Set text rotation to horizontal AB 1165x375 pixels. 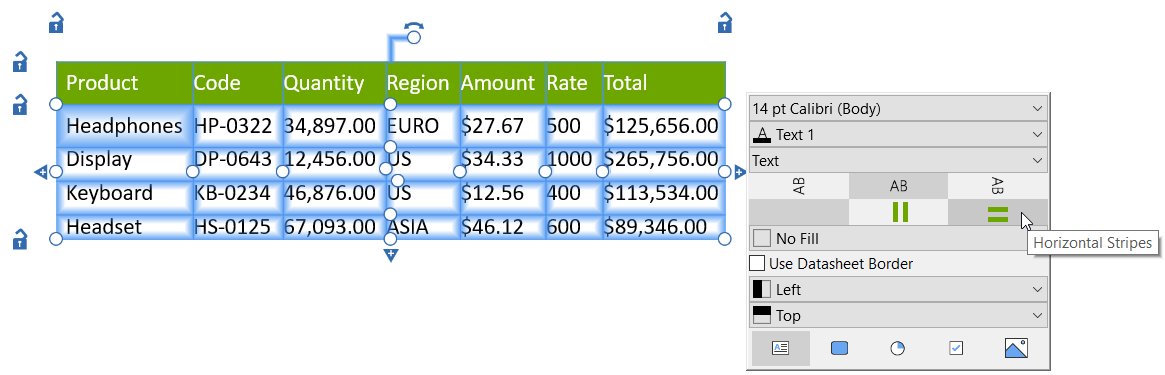(899, 186)
